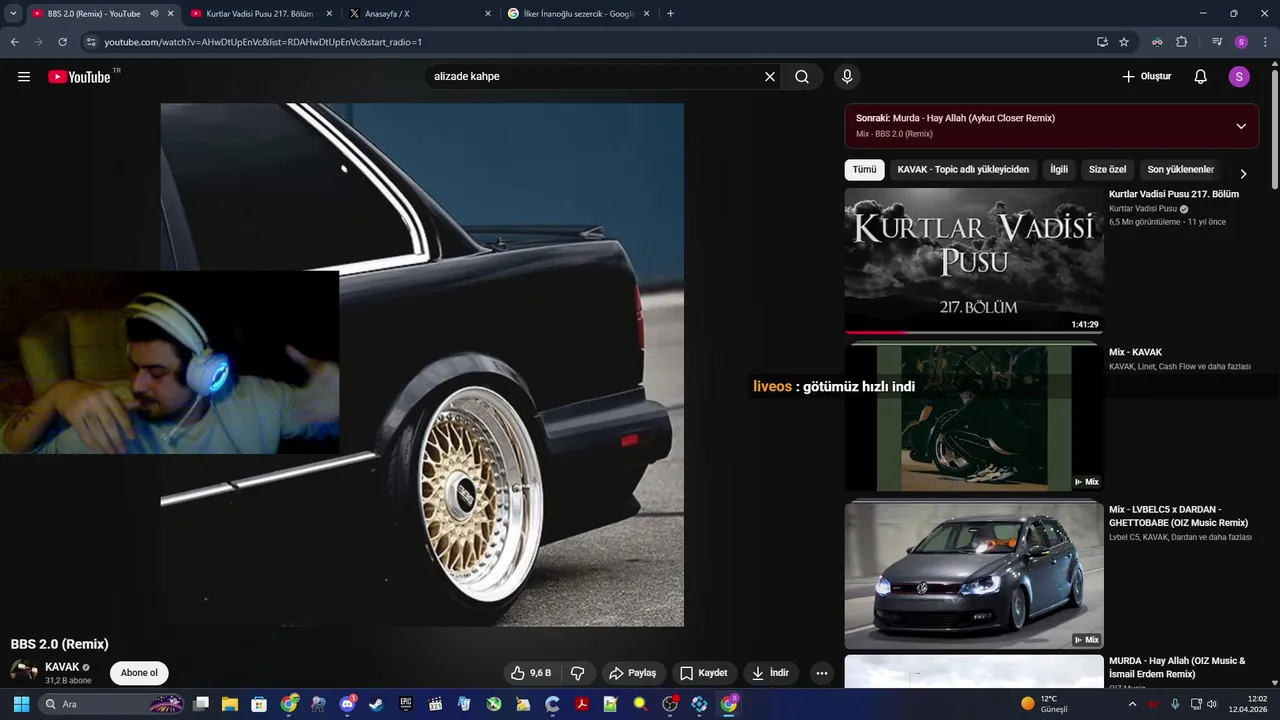Subscribe with Abone ol button
This screenshot has height=720, width=1280.
(x=139, y=673)
